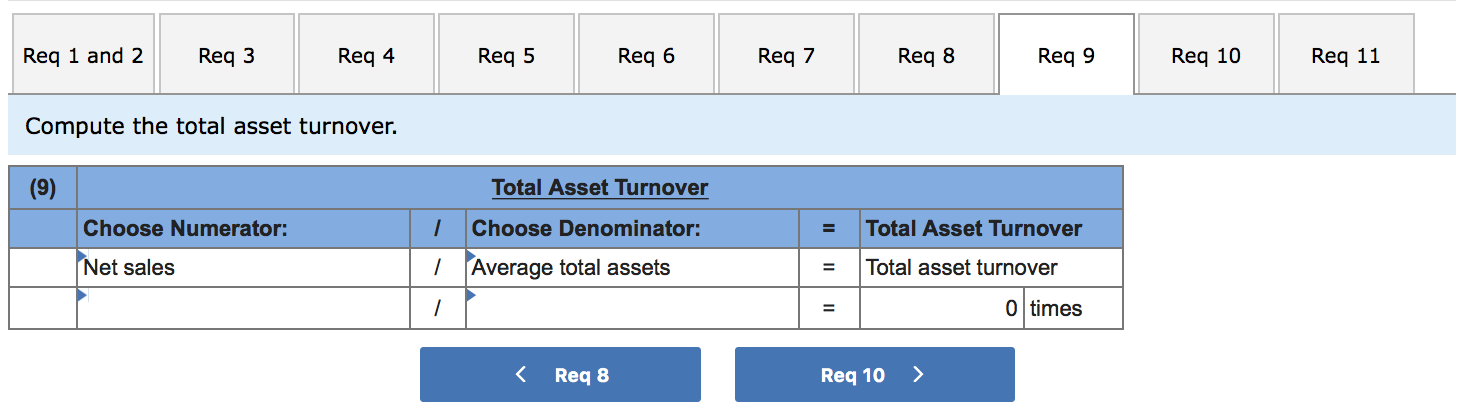
Task: Click the '(9)' row label
Action: (42, 188)
